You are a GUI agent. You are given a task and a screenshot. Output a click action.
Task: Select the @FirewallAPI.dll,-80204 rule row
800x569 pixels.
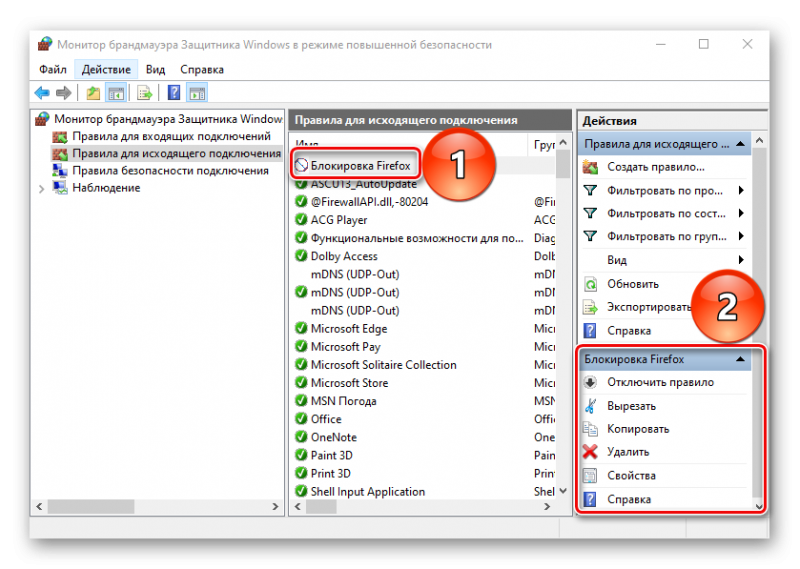tap(424, 202)
